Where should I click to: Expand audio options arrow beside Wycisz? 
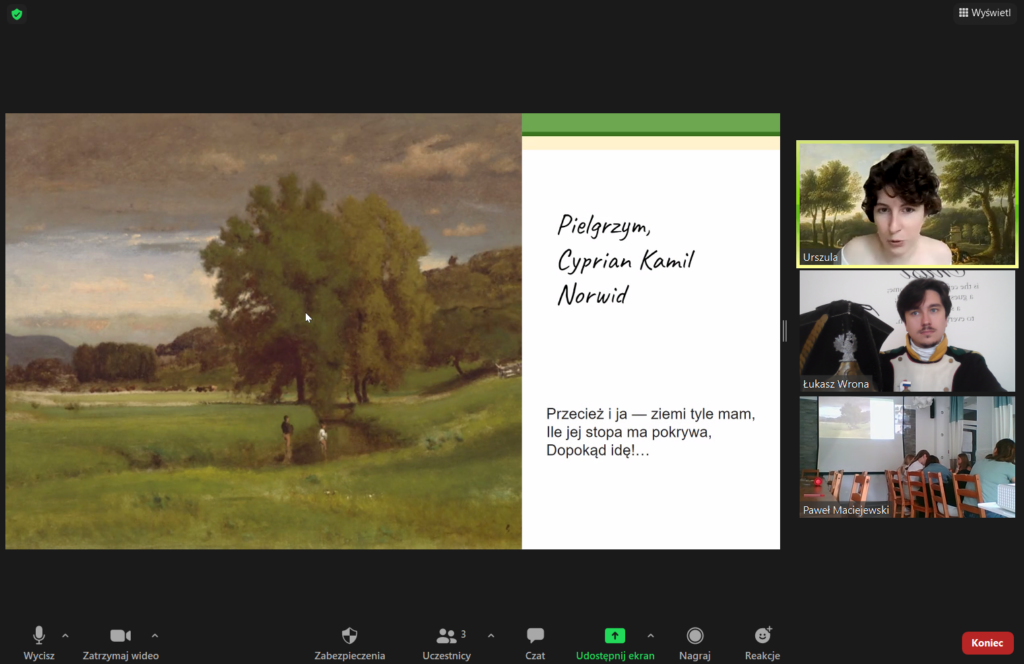coord(66,635)
